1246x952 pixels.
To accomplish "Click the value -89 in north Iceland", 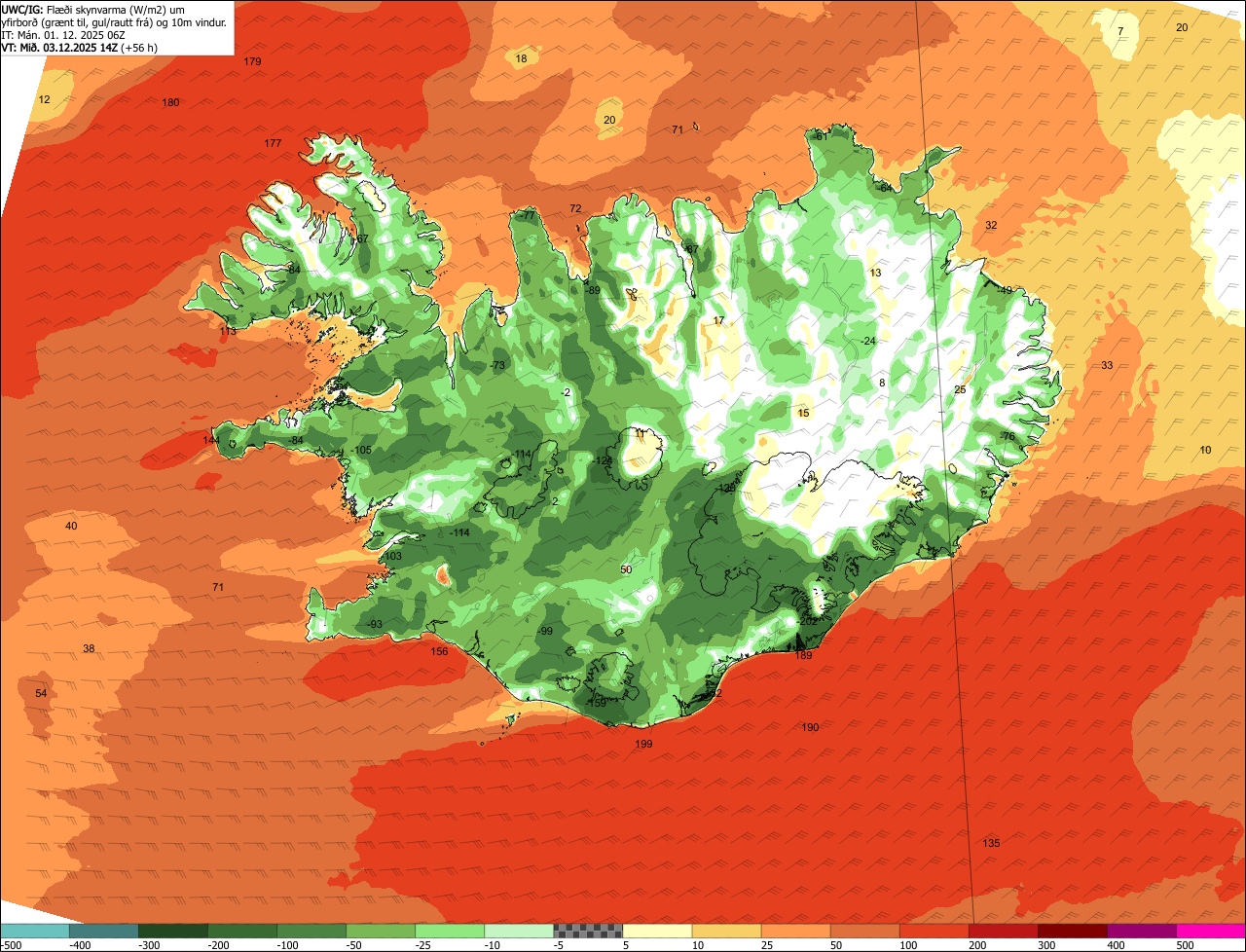I will 592,290.
